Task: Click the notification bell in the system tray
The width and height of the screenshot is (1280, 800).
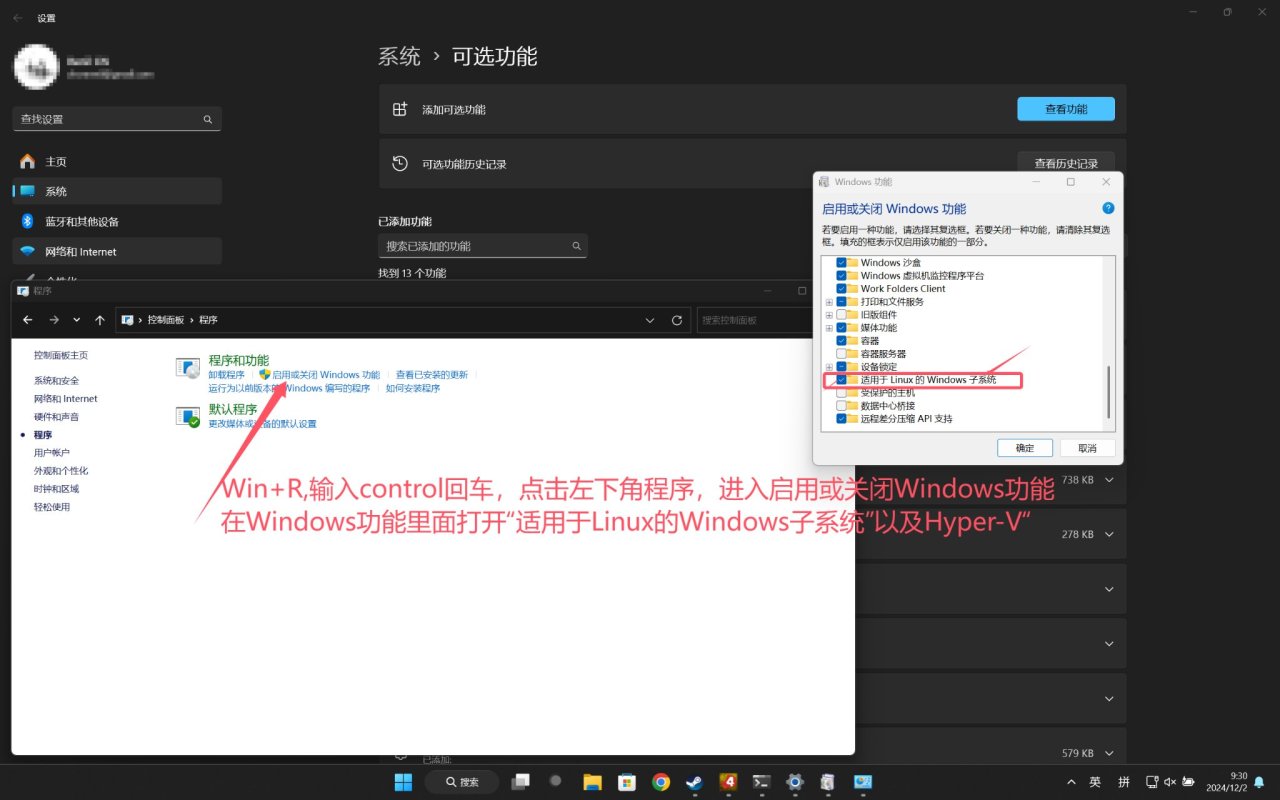Action: [x=1260, y=782]
